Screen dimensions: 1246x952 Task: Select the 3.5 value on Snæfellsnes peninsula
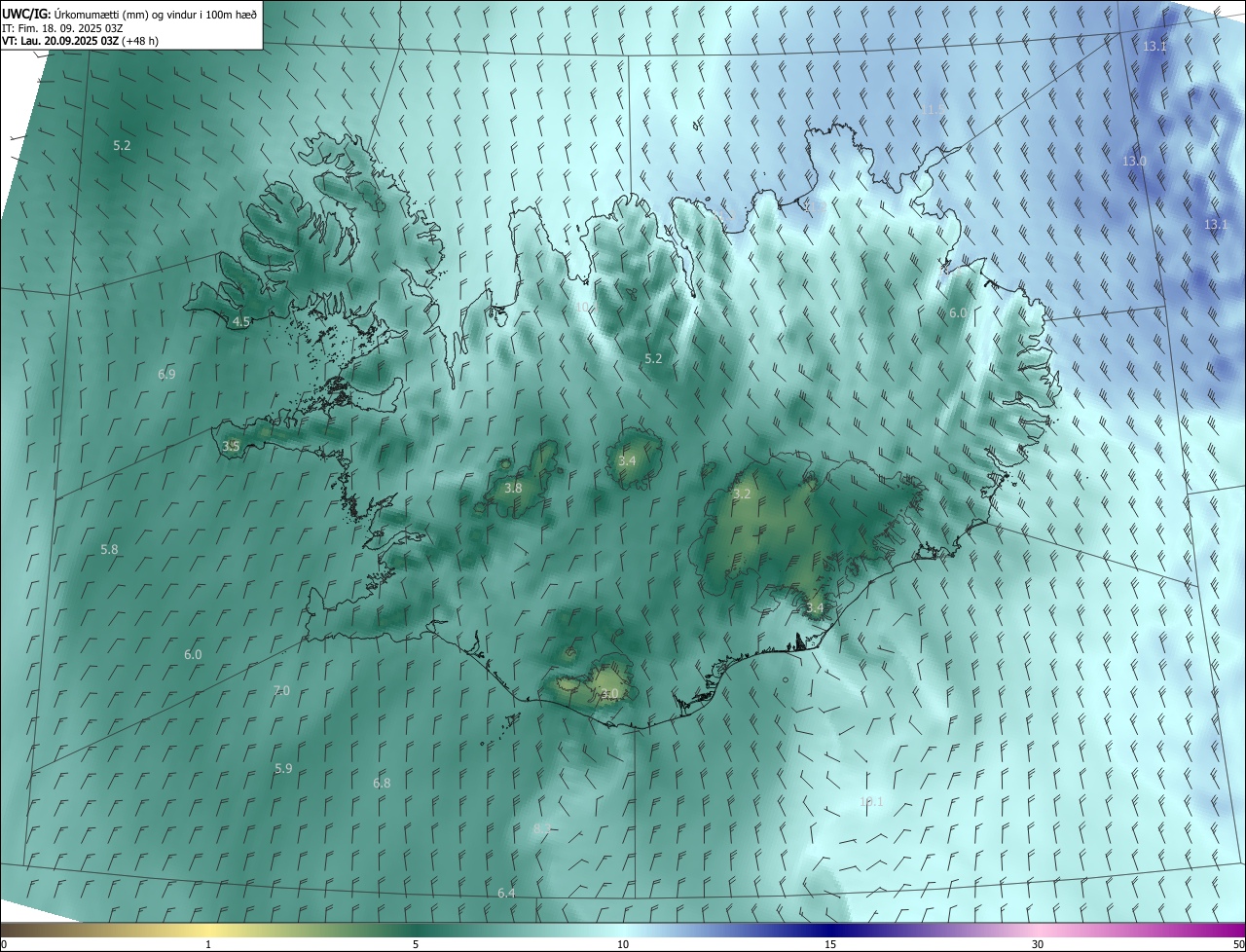pyautogui.click(x=231, y=447)
